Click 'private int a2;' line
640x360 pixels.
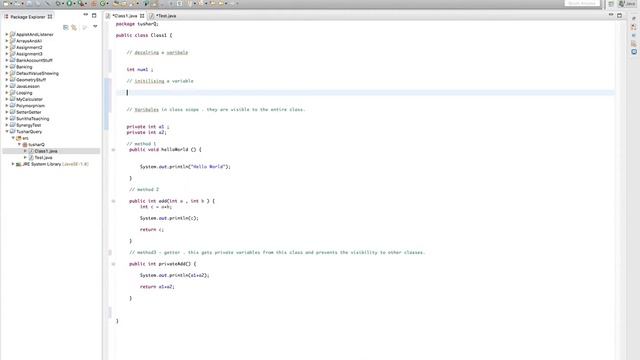tap(146, 133)
